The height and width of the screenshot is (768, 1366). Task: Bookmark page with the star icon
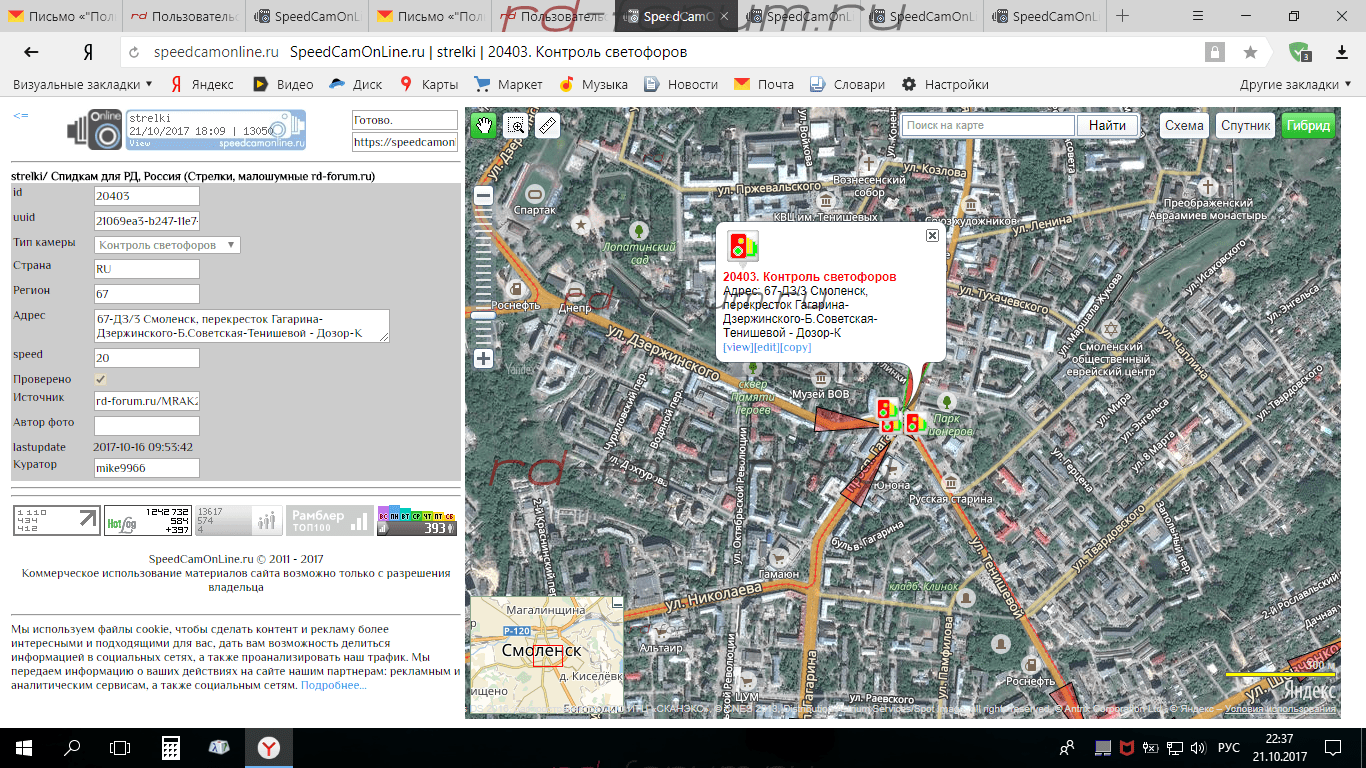1250,52
